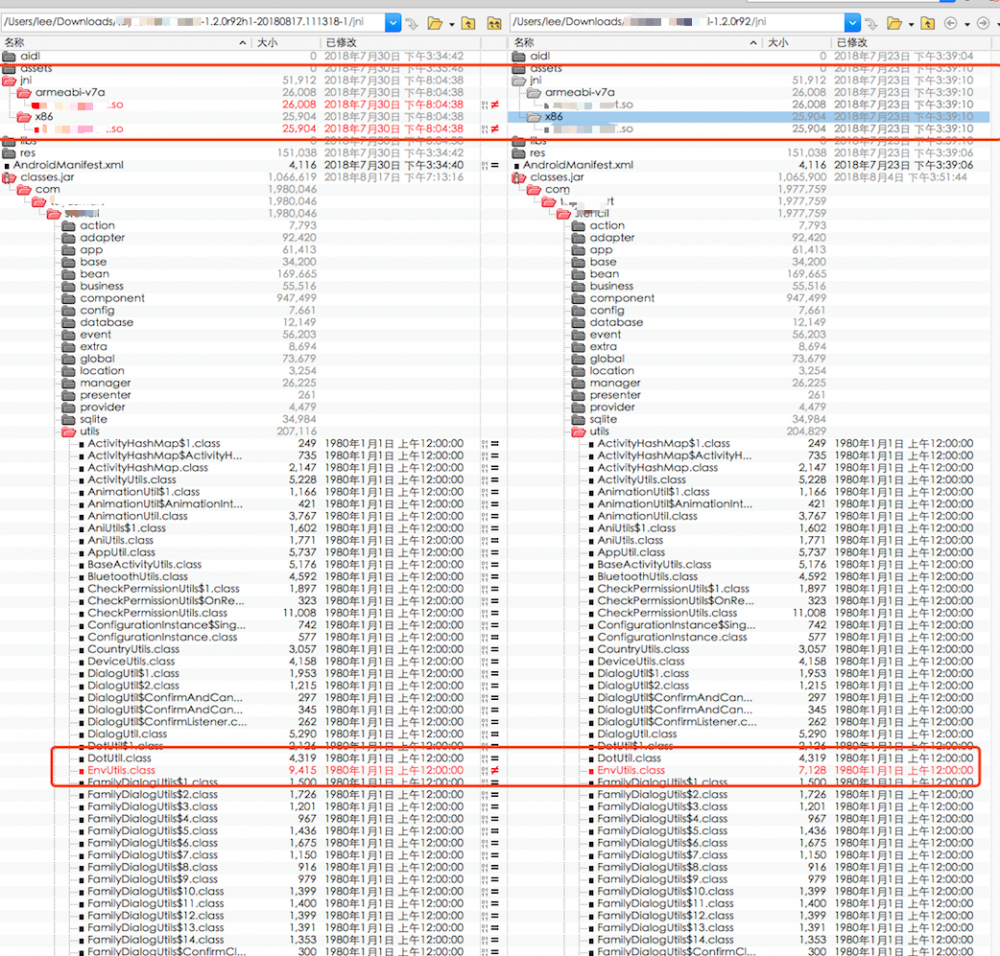Image resolution: width=1000 pixels, height=956 pixels.
Task: Click the right pane back navigation arrow
Action: pyautogui.click(x=950, y=24)
